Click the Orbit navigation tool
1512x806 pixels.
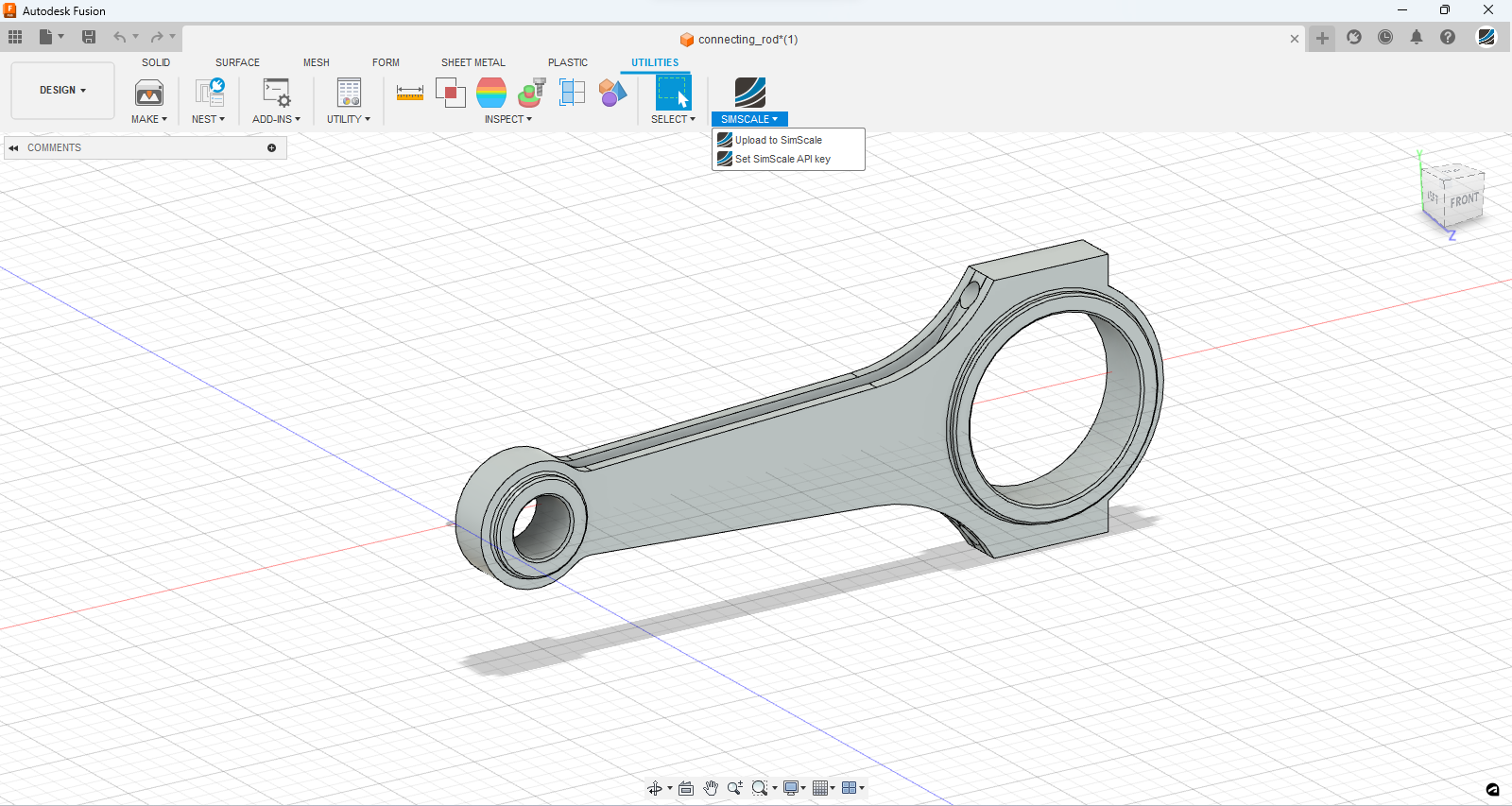654,788
